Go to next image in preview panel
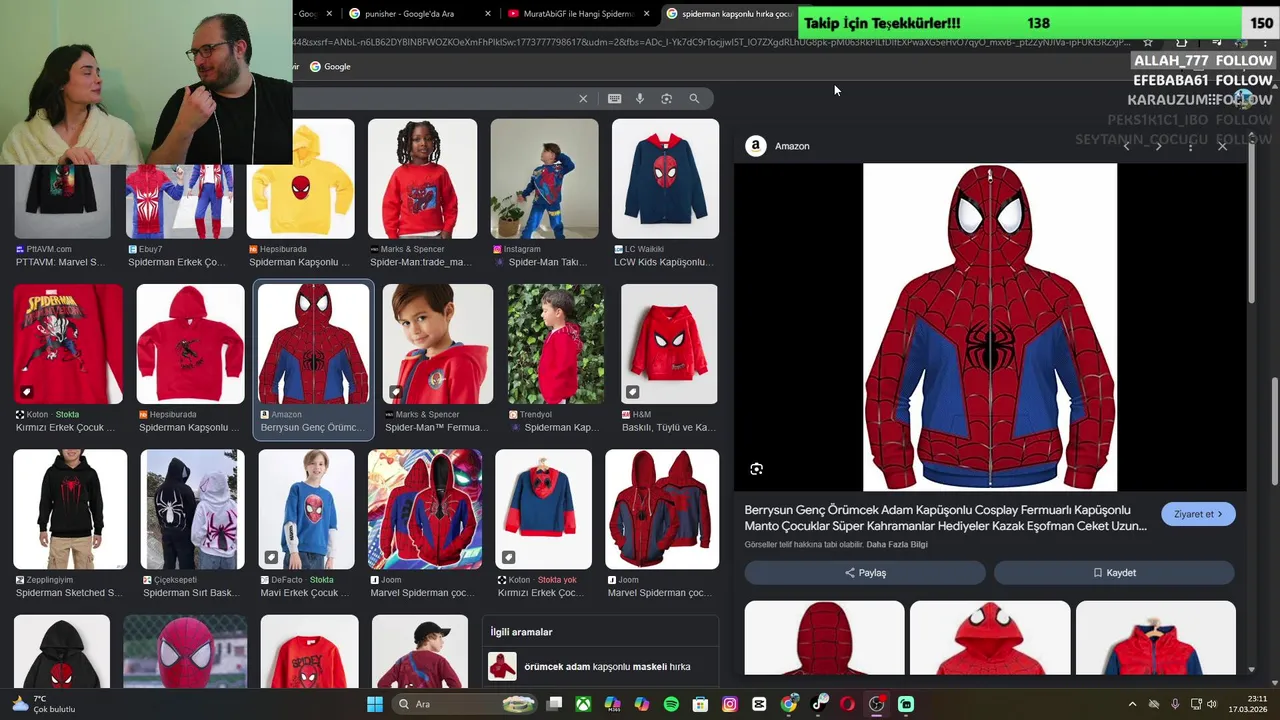Image resolution: width=1280 pixels, height=720 pixels. point(1158,146)
